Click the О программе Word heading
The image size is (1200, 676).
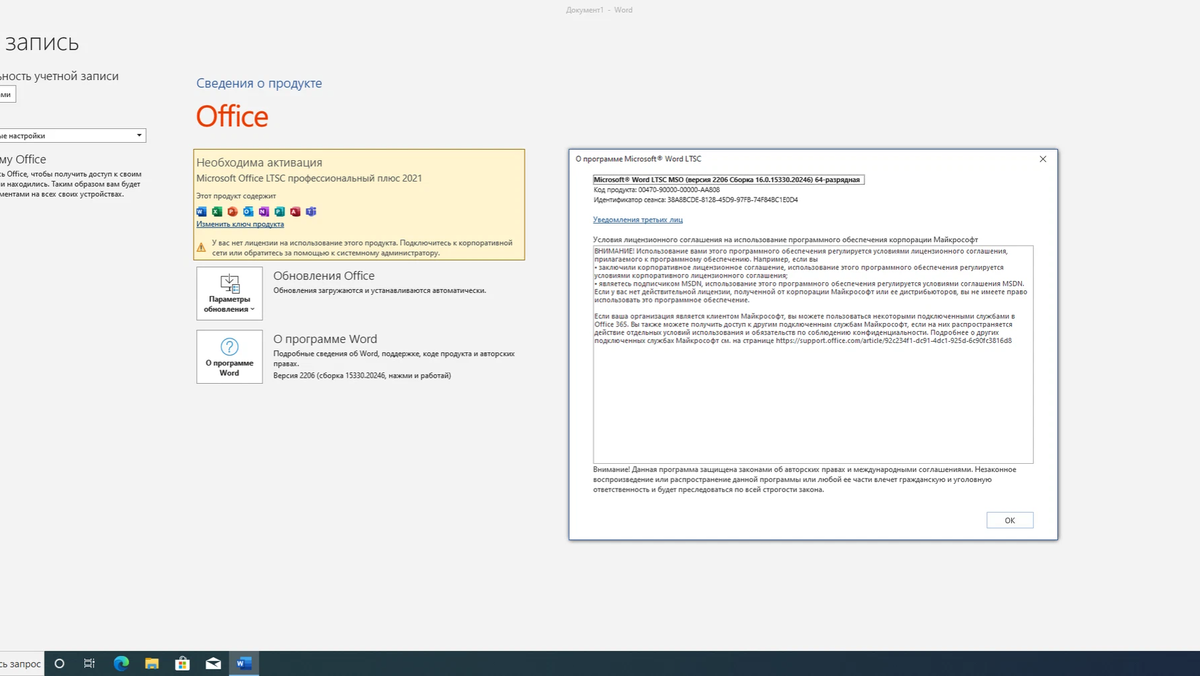325,339
